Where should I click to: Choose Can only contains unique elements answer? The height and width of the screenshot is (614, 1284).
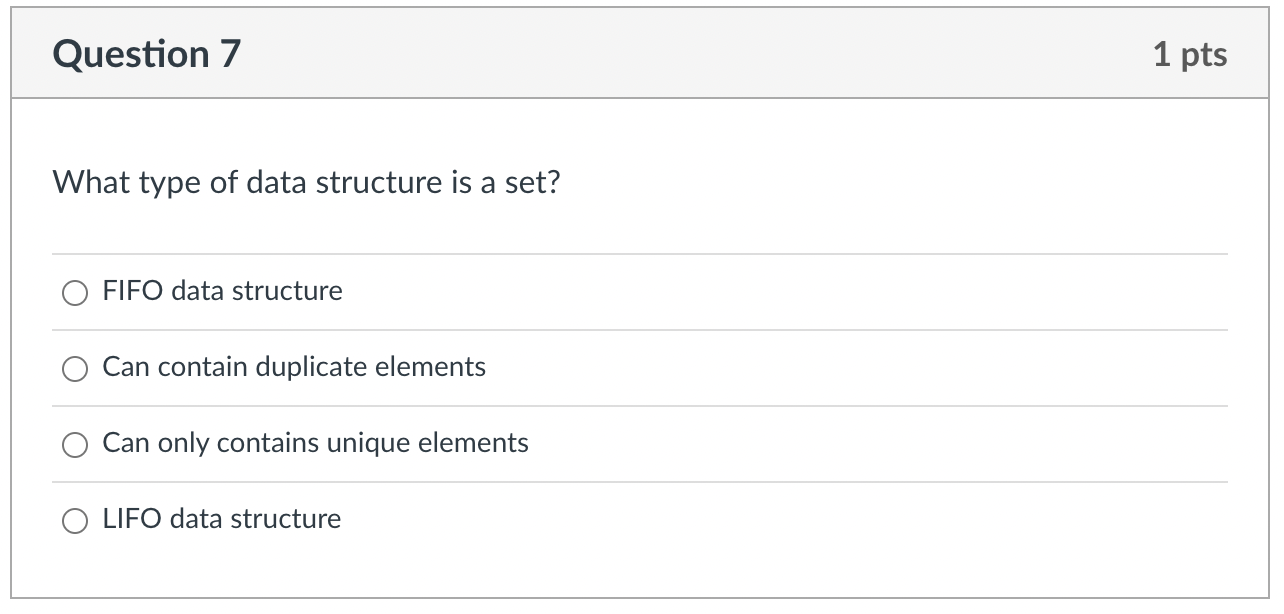tap(74, 443)
